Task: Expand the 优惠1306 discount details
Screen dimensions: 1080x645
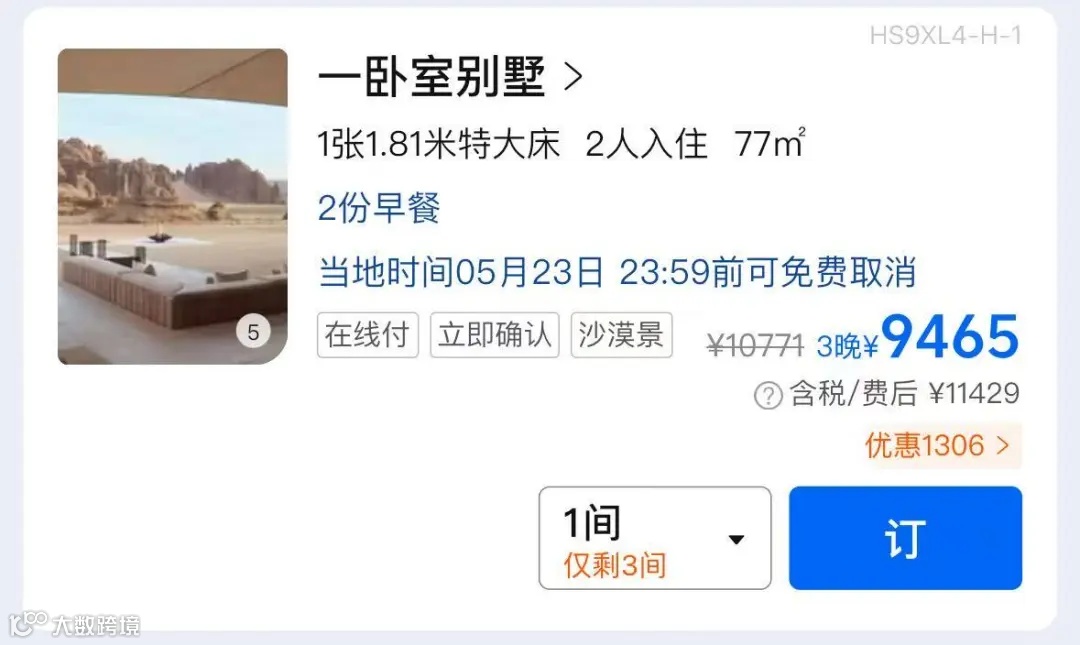Action: (x=939, y=446)
